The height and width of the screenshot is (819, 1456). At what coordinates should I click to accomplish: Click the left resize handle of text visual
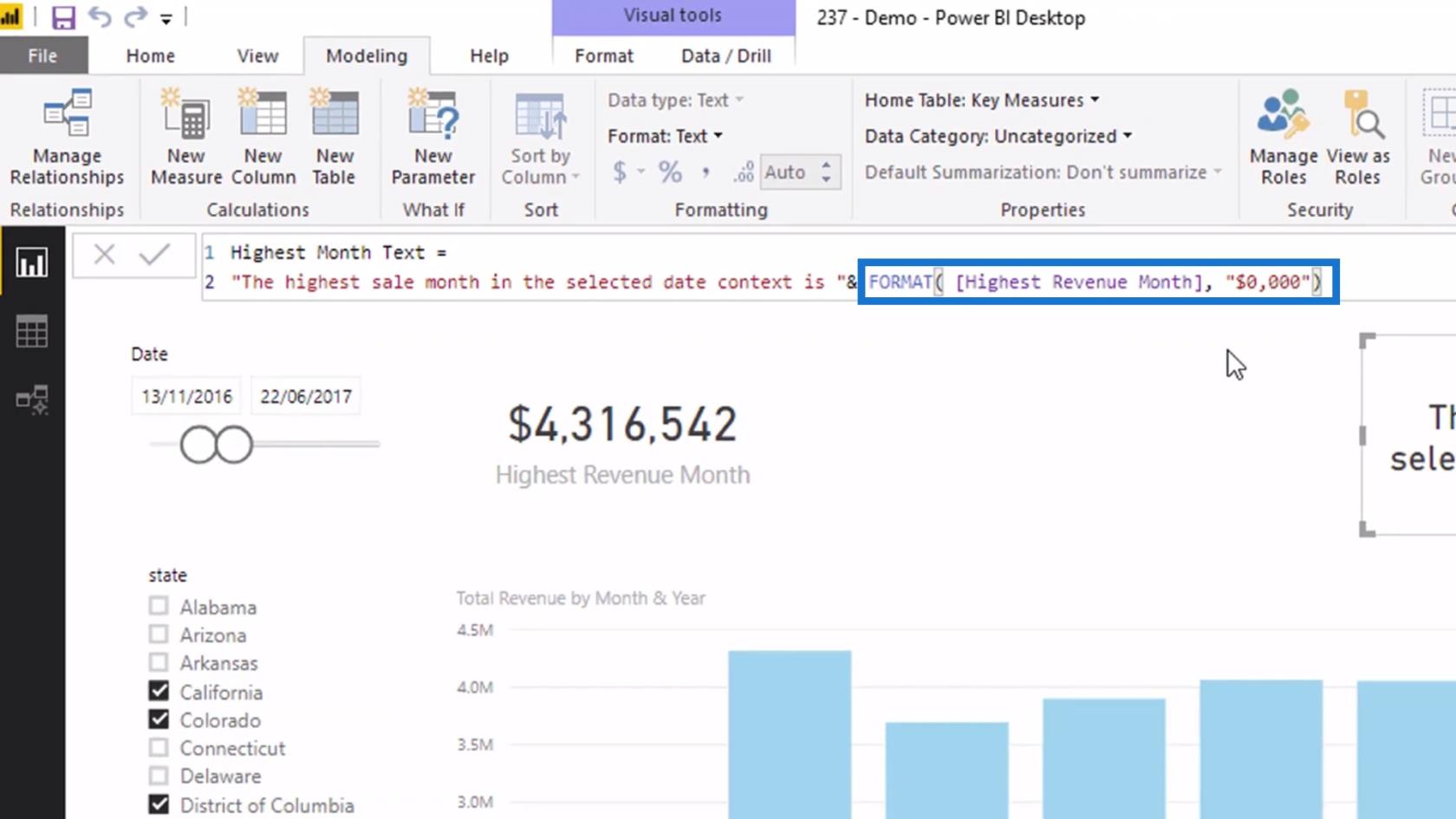coord(1362,434)
